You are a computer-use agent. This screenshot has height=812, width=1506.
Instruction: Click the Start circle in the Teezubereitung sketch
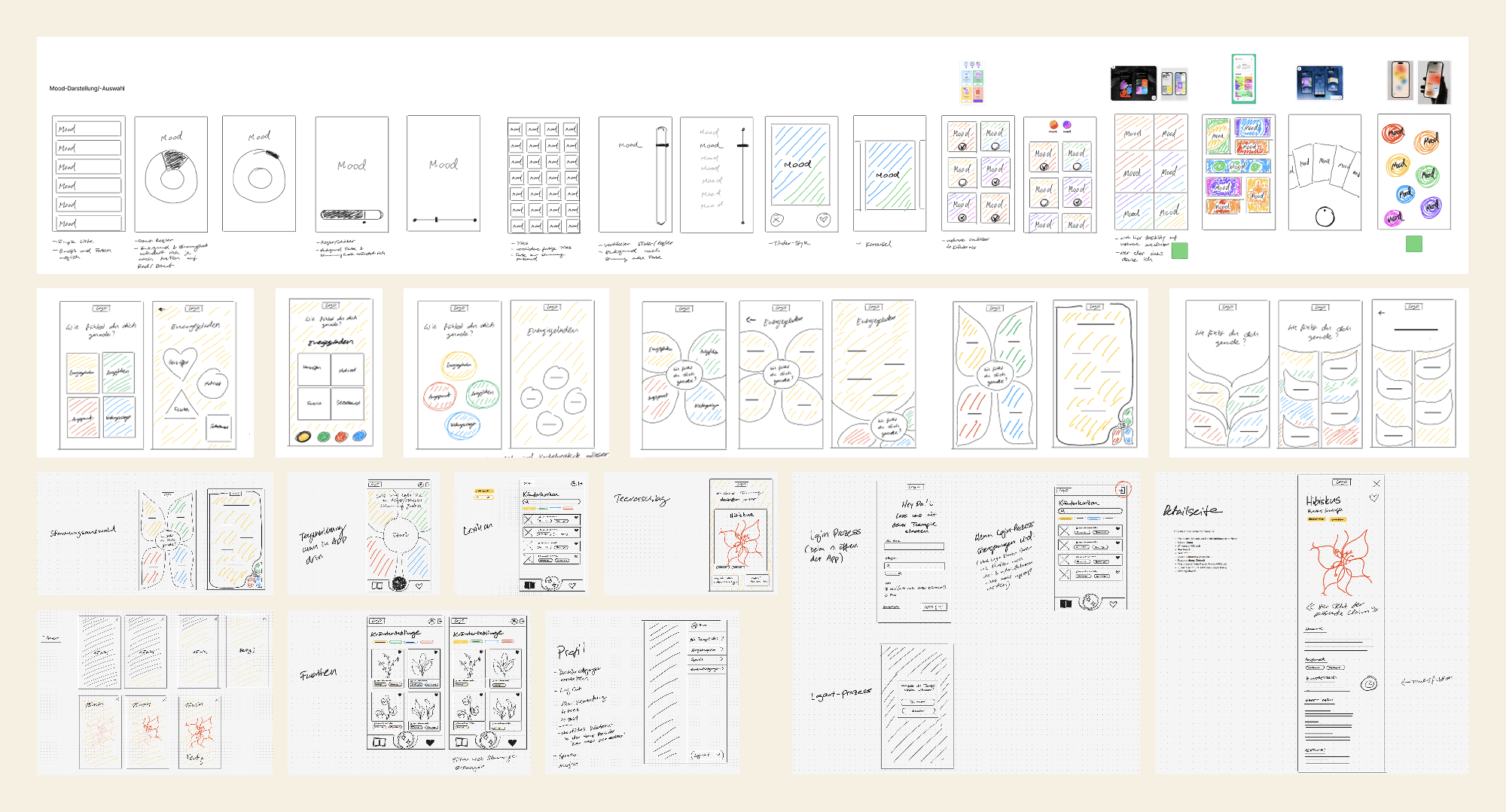pos(399,535)
